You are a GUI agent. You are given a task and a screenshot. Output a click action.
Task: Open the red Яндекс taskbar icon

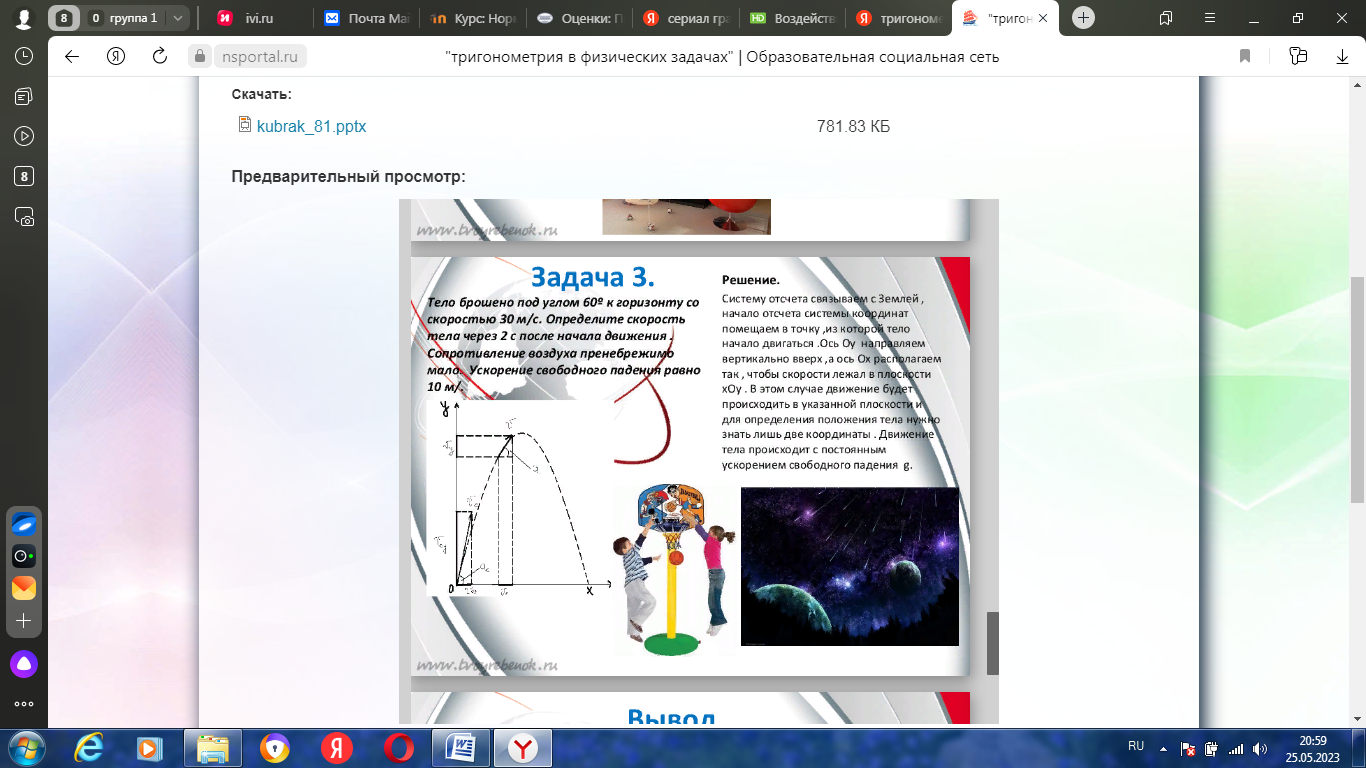(x=337, y=748)
